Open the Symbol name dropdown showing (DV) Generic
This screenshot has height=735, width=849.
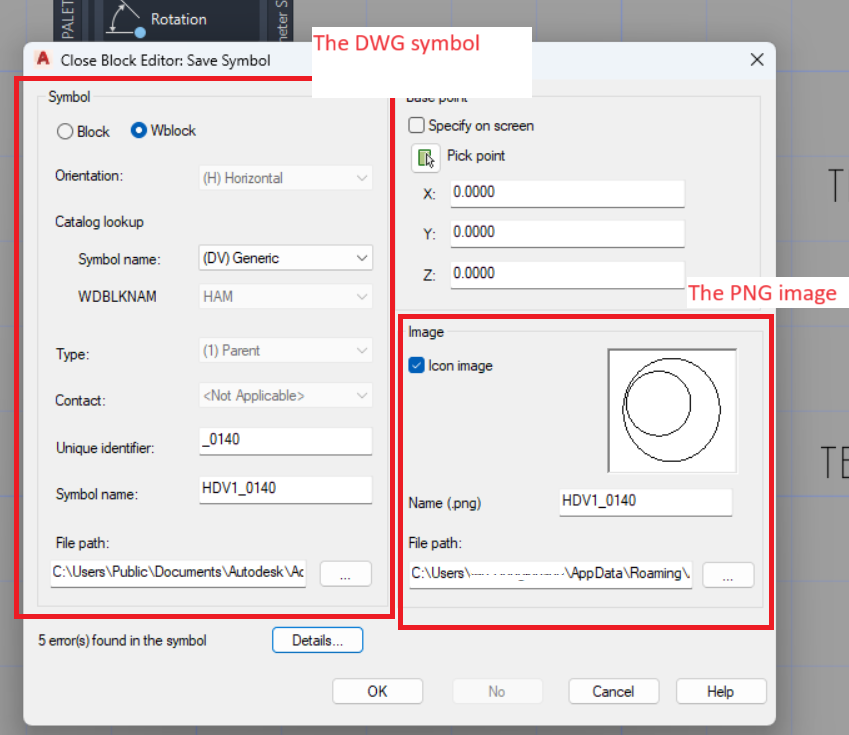285,258
